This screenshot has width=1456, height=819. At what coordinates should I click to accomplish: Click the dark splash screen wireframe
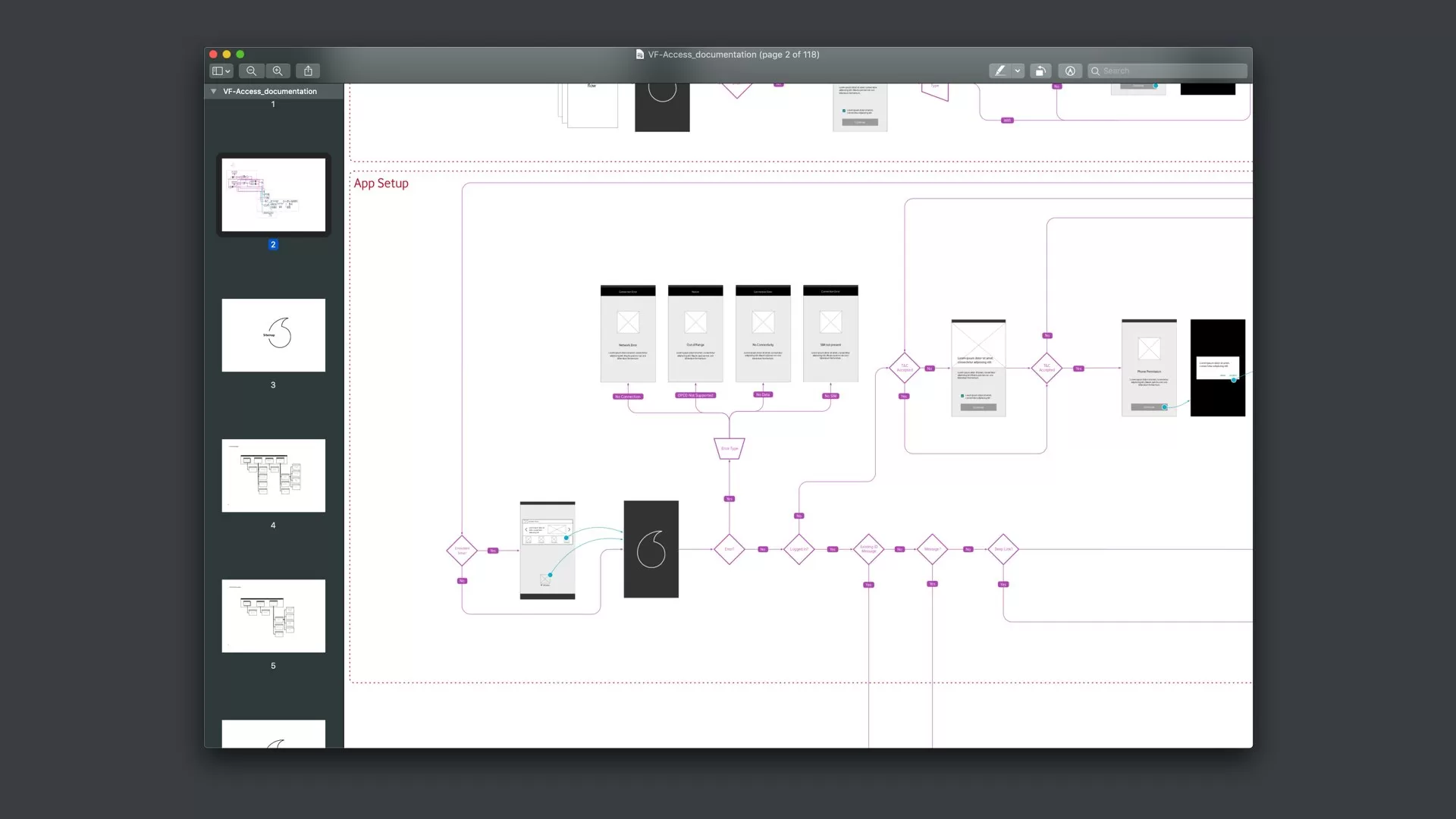[651, 549]
